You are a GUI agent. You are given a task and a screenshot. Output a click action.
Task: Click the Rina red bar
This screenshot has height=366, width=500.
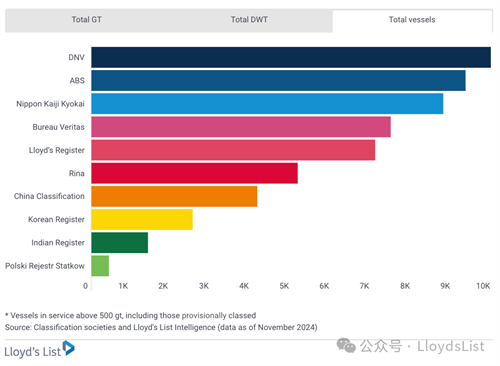click(195, 173)
